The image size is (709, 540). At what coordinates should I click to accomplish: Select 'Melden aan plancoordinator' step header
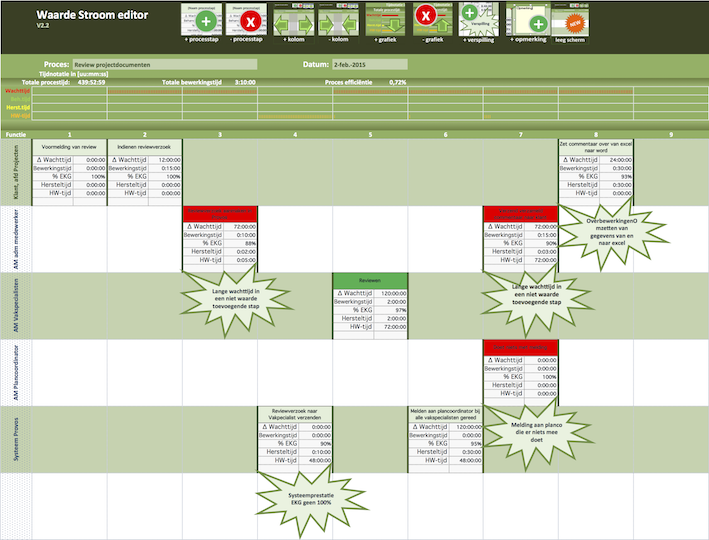(x=445, y=414)
